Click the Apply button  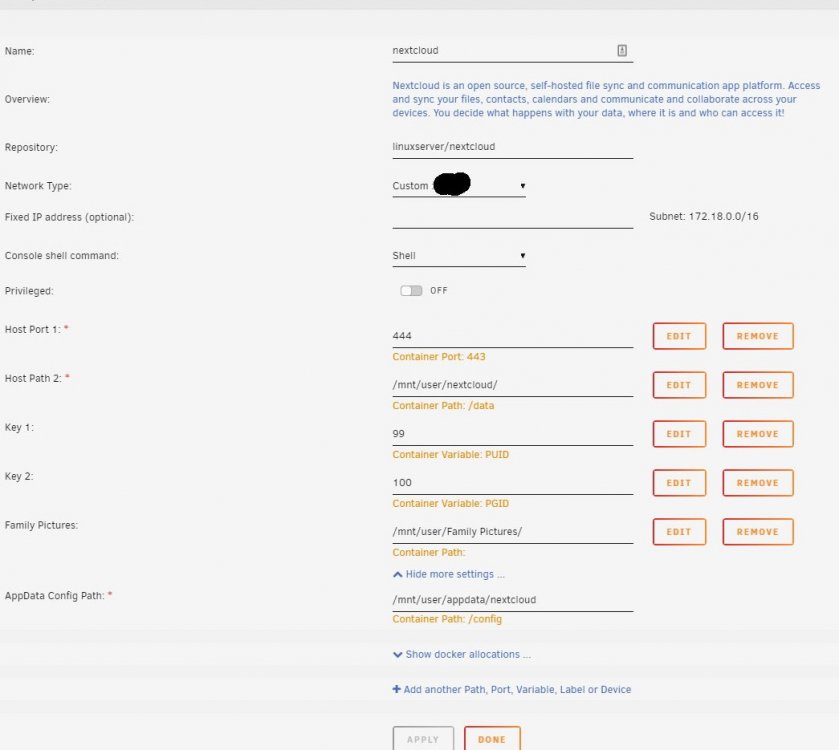click(x=423, y=739)
